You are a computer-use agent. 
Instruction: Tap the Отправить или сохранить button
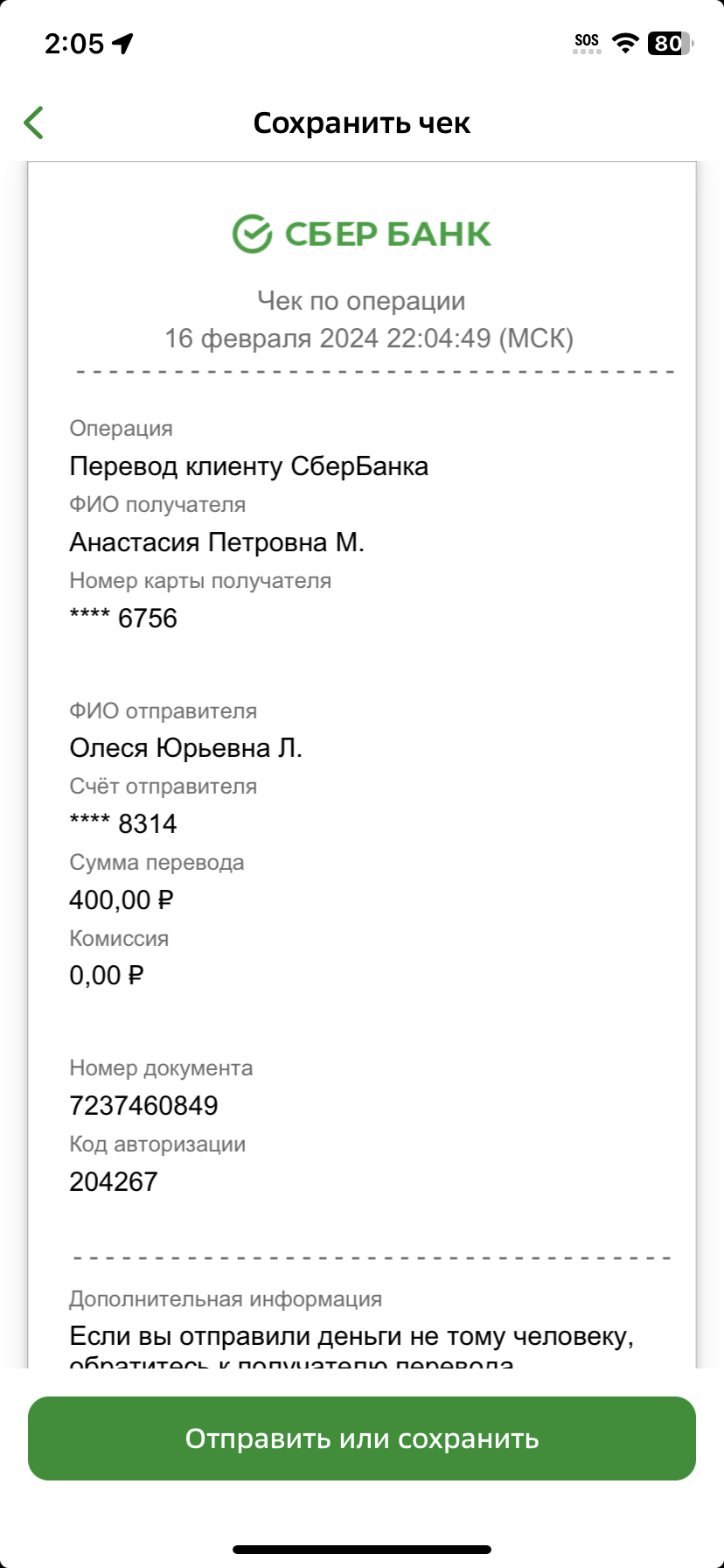point(362,1438)
